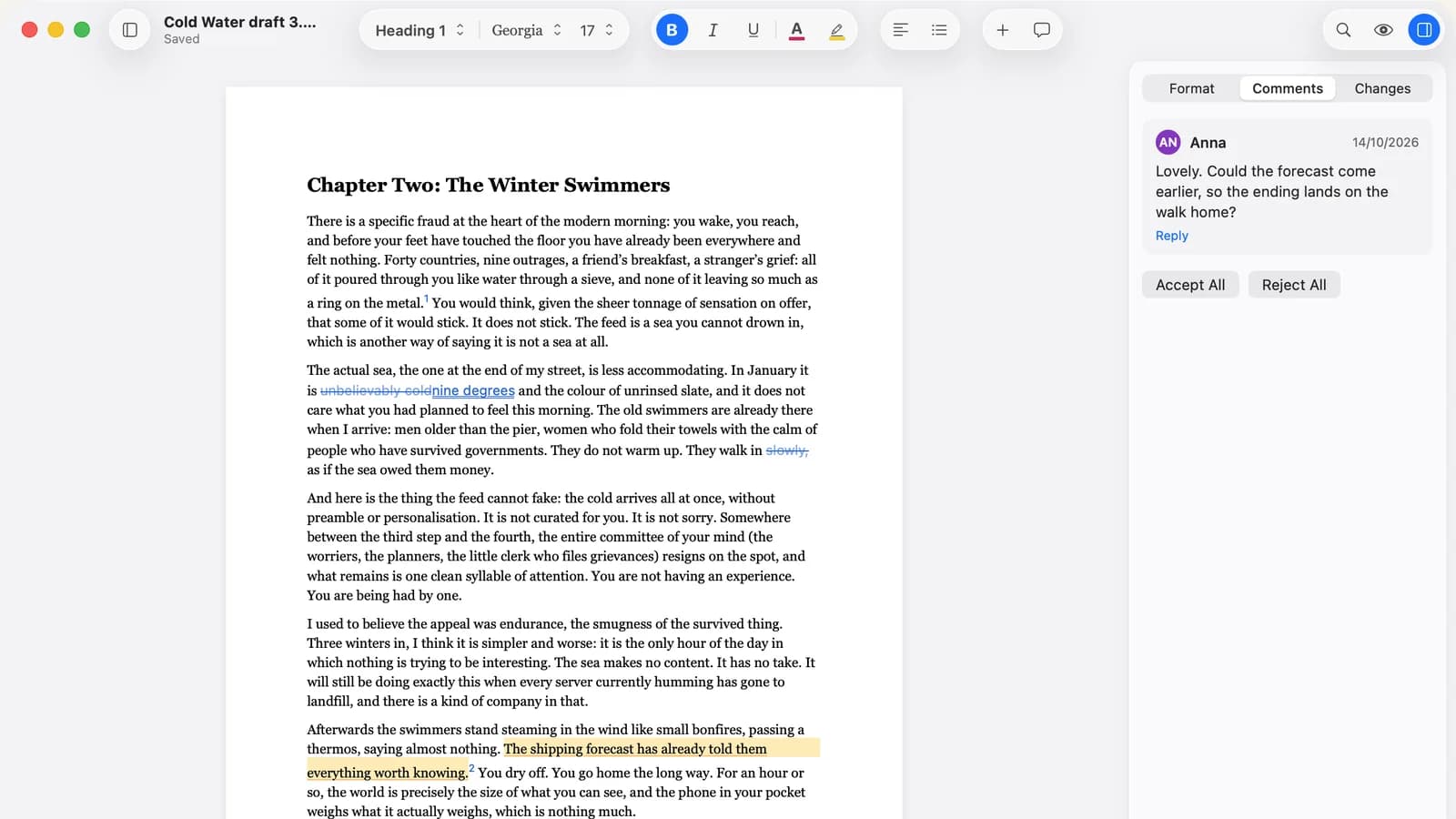Toggle the right inspector panel icon

(x=1424, y=30)
